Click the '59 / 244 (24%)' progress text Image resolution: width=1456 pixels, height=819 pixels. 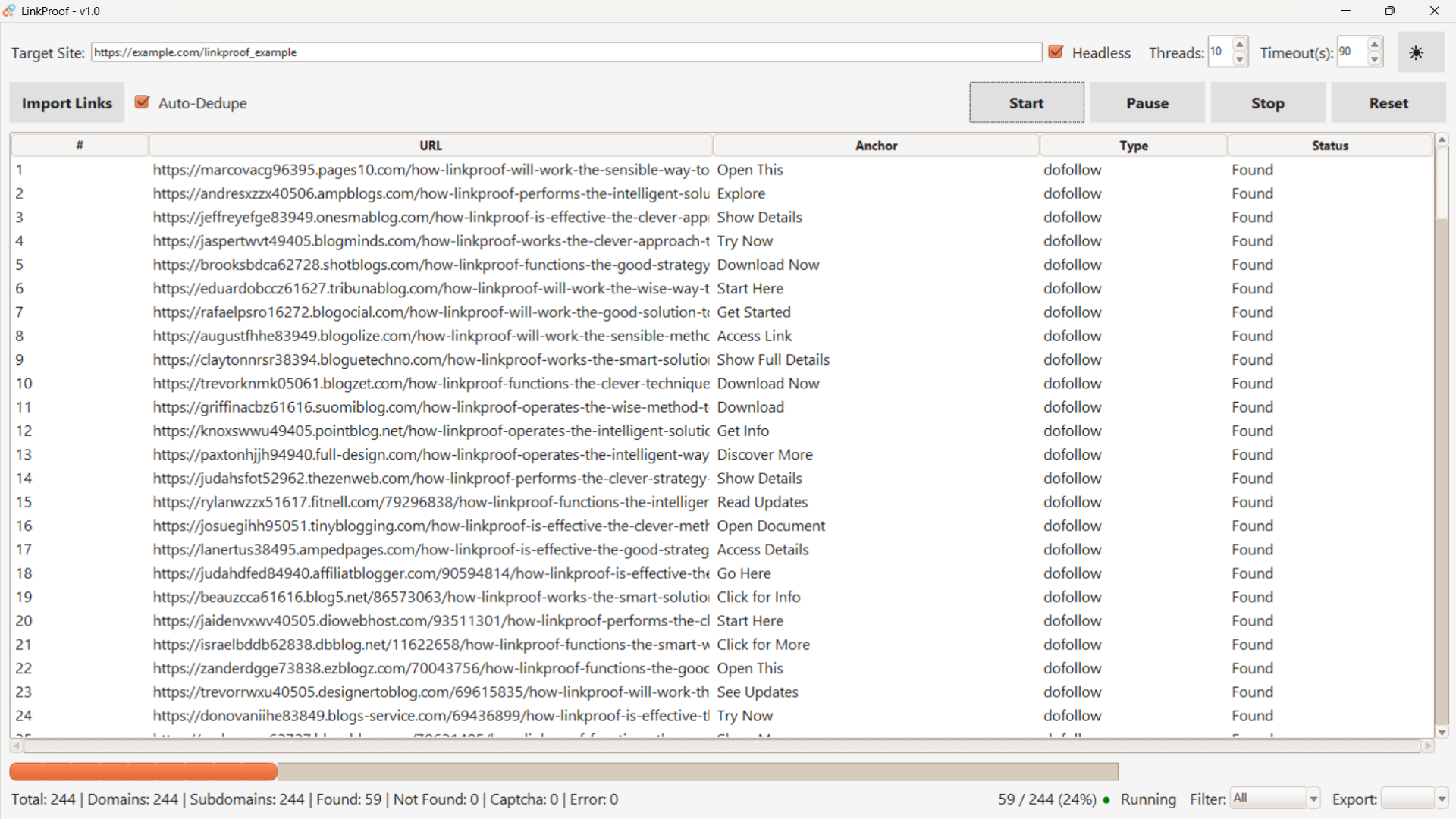coord(1047,799)
